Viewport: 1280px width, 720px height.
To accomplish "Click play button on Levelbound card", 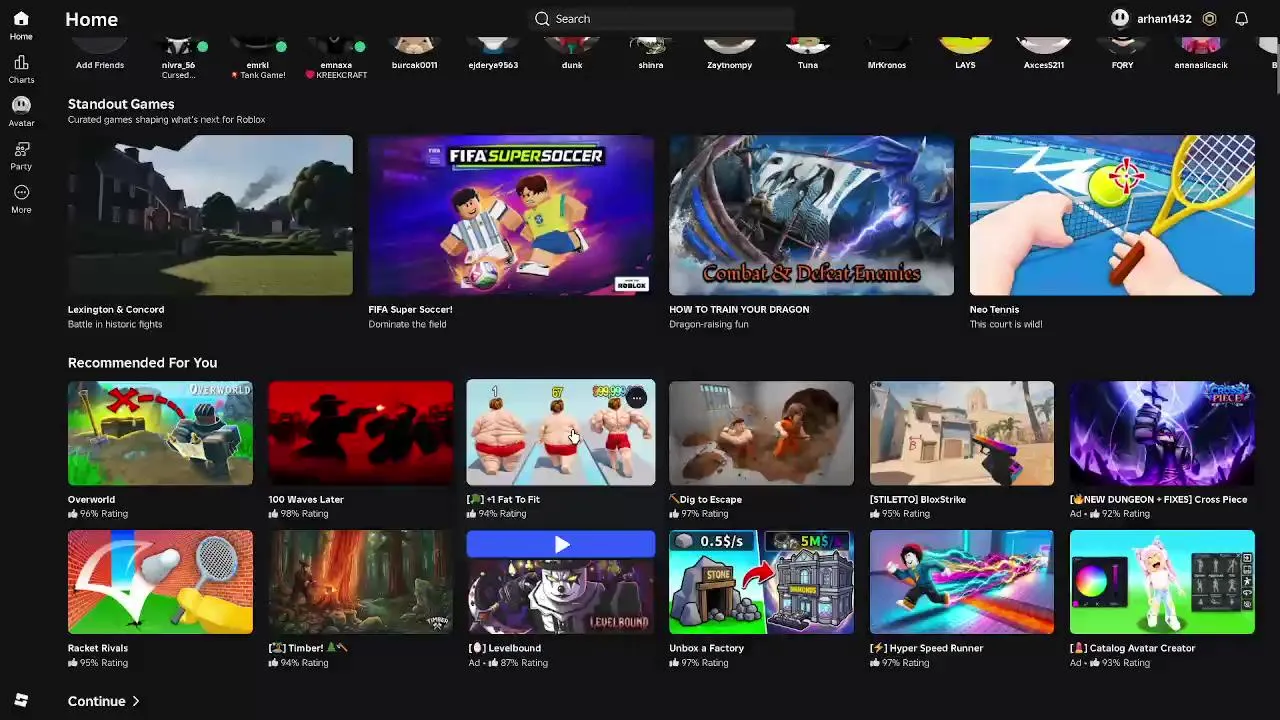I will click(561, 544).
